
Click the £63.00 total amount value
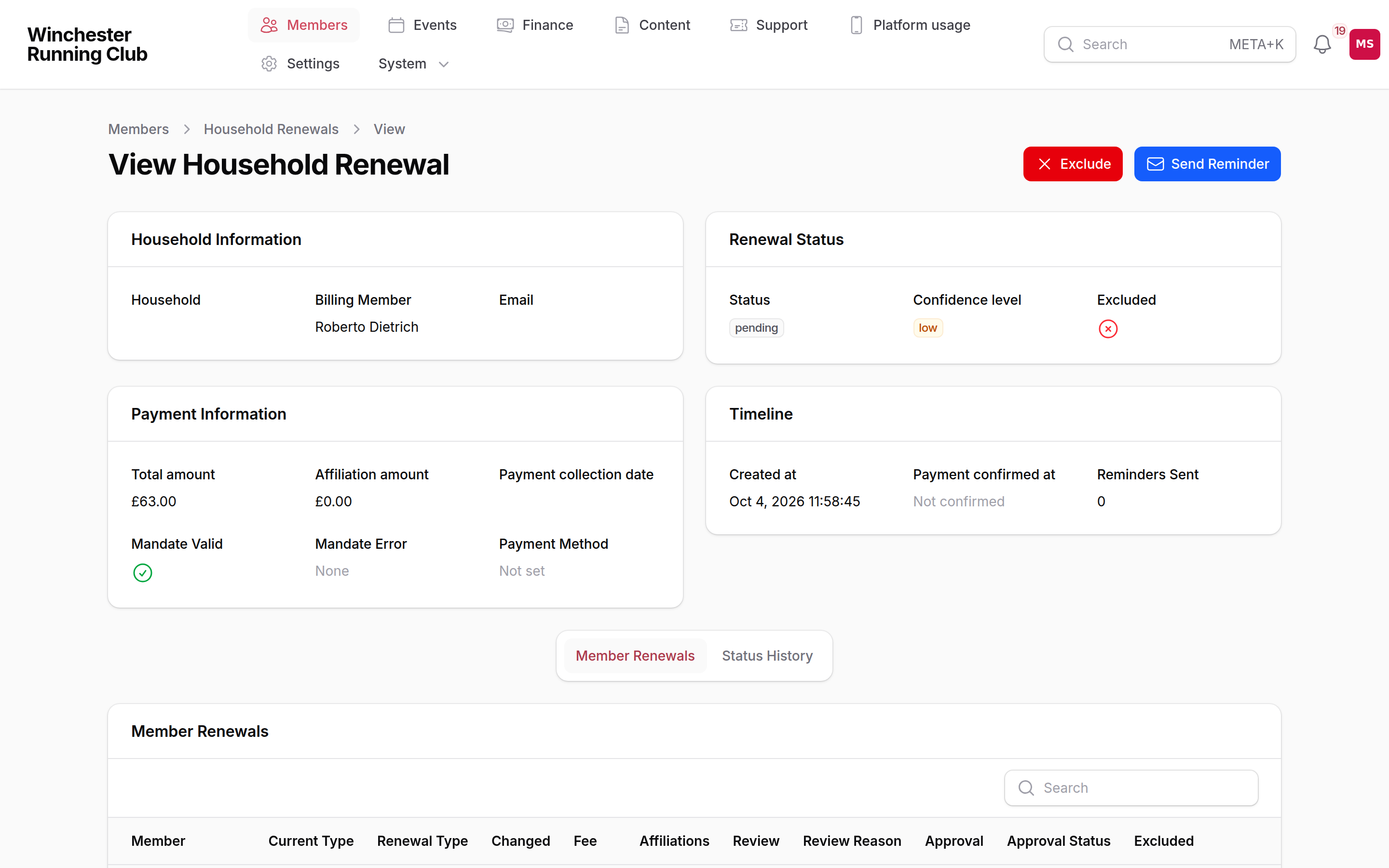(x=154, y=501)
